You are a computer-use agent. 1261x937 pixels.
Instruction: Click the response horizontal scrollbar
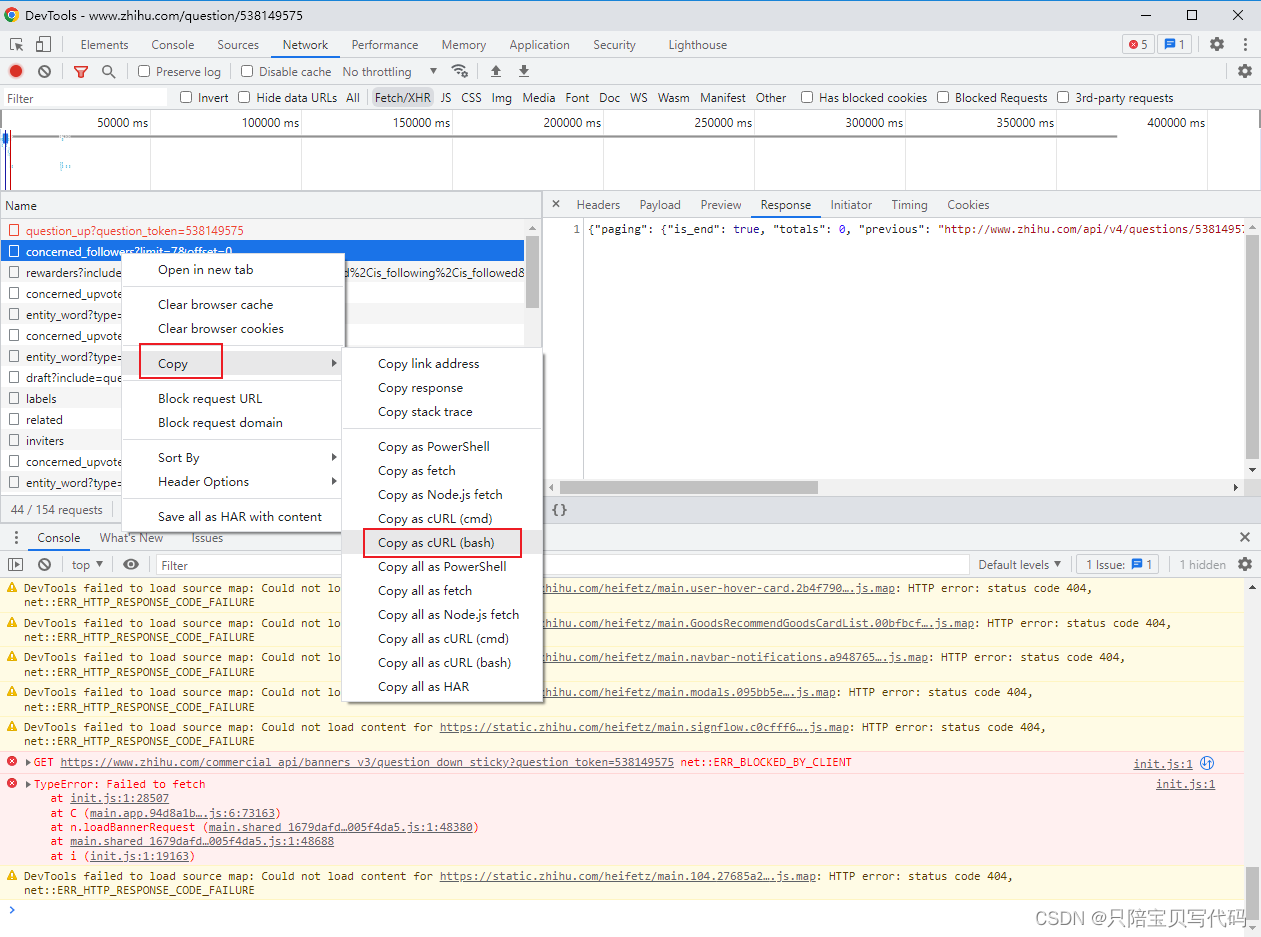[x=689, y=488]
